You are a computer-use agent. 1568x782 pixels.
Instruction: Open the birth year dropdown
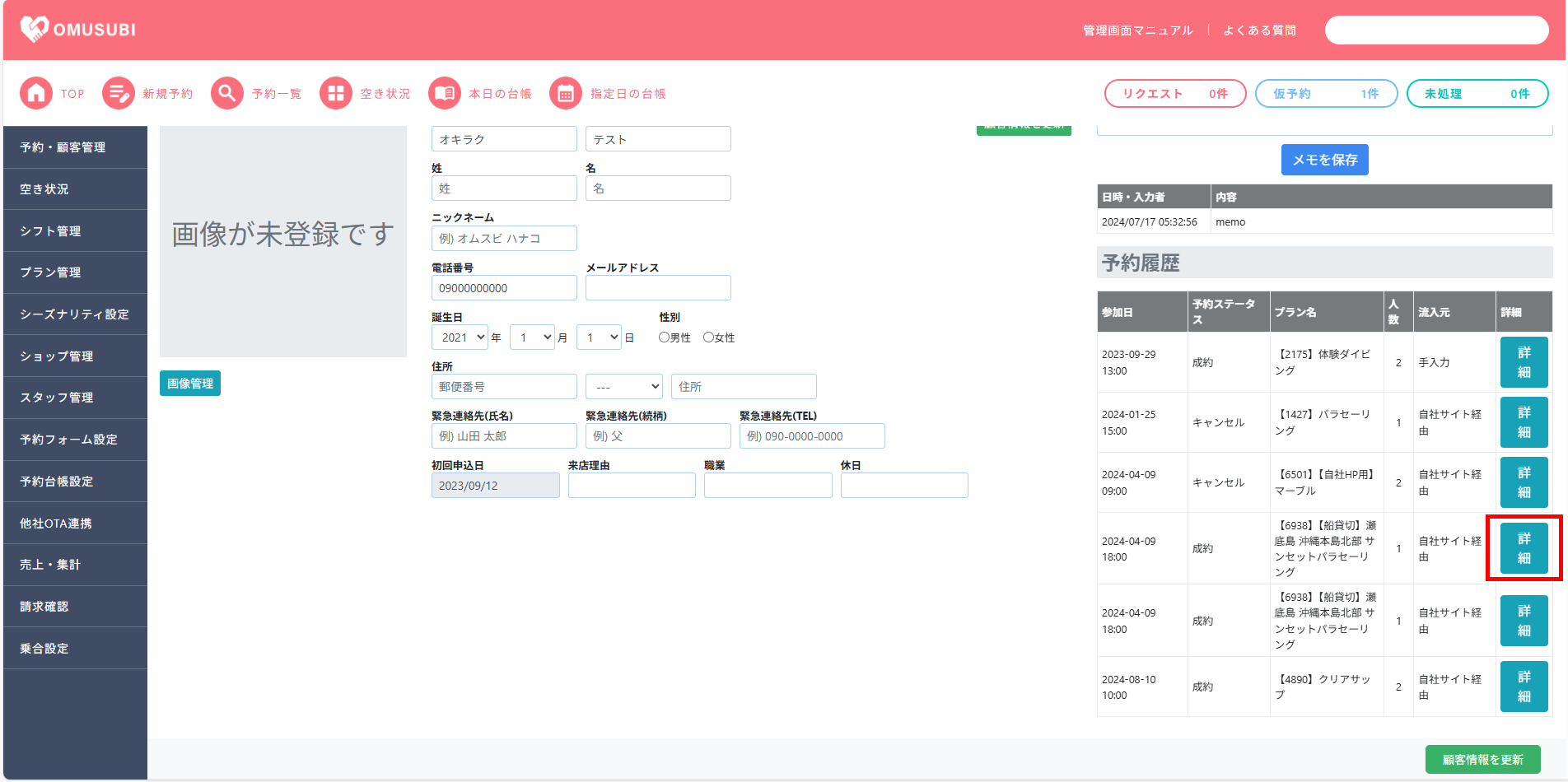click(x=460, y=337)
